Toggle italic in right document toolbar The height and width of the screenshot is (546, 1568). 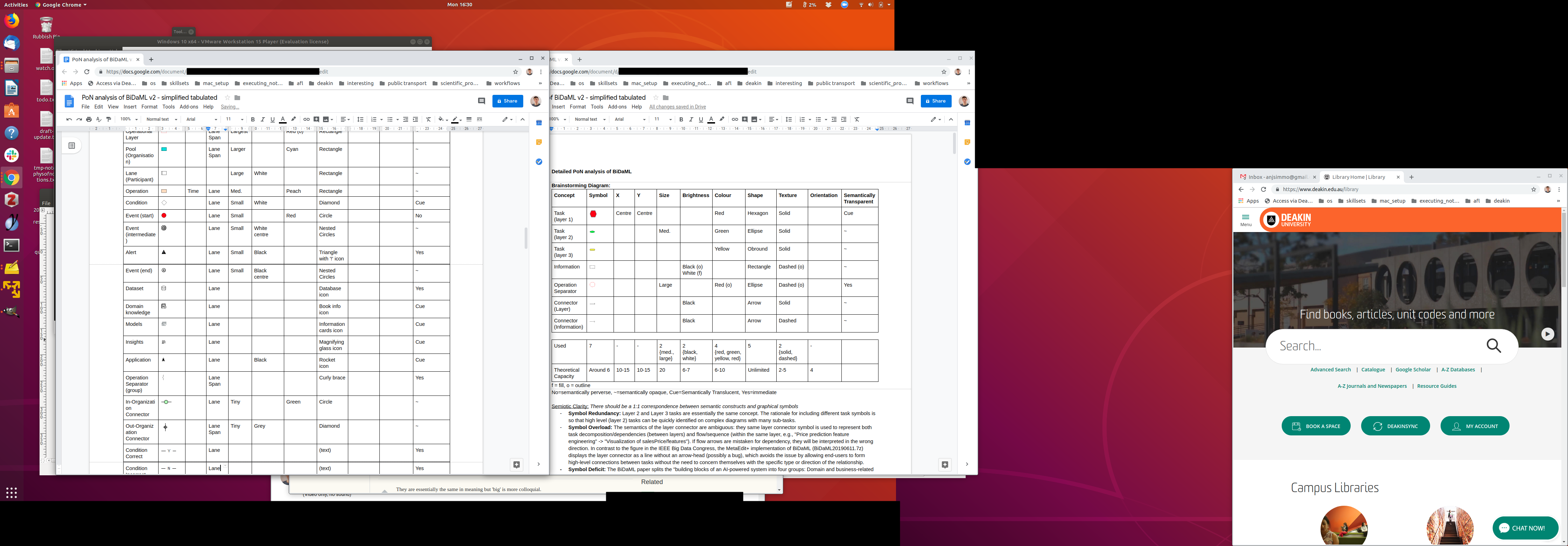(691, 119)
